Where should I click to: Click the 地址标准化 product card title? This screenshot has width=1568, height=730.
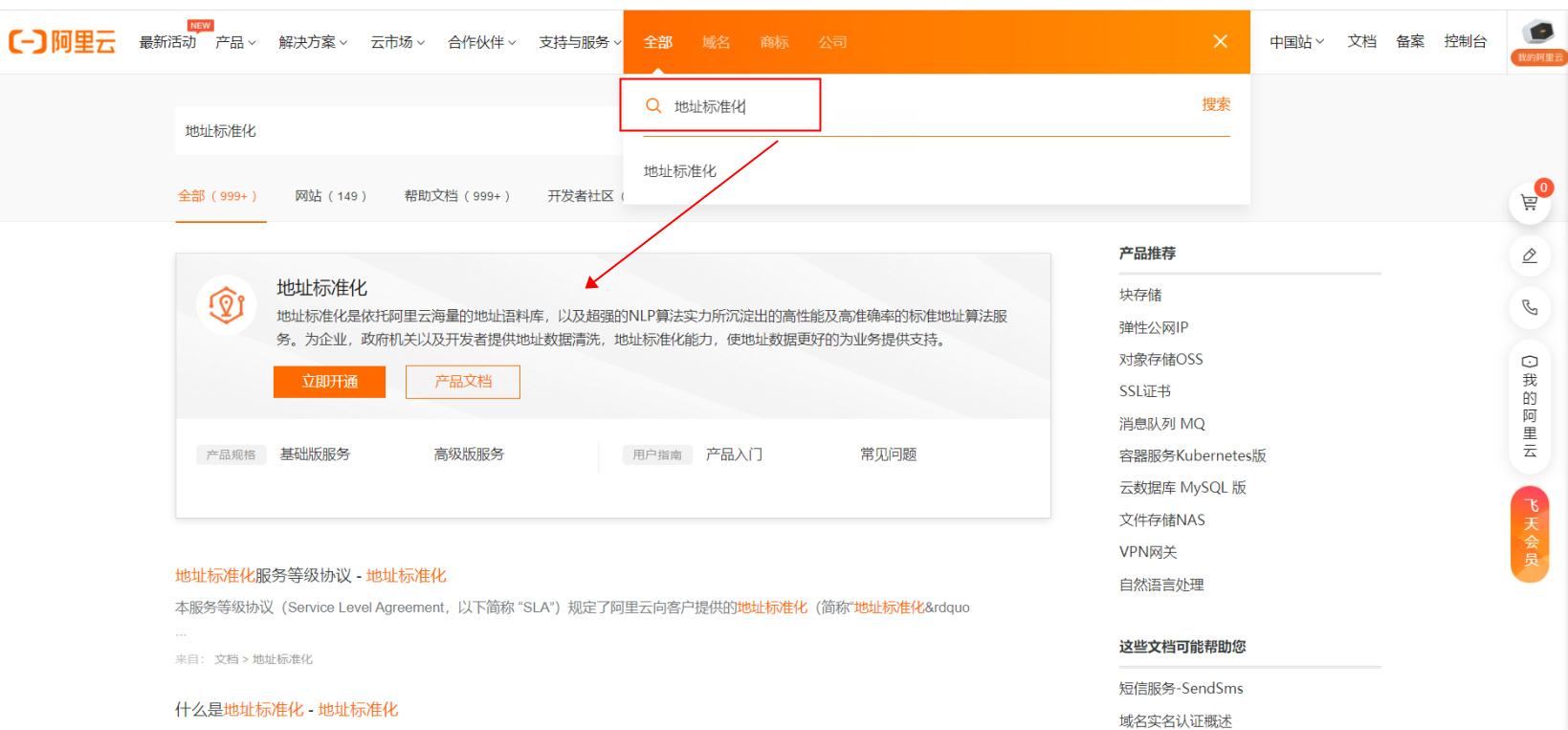pyautogui.click(x=322, y=288)
